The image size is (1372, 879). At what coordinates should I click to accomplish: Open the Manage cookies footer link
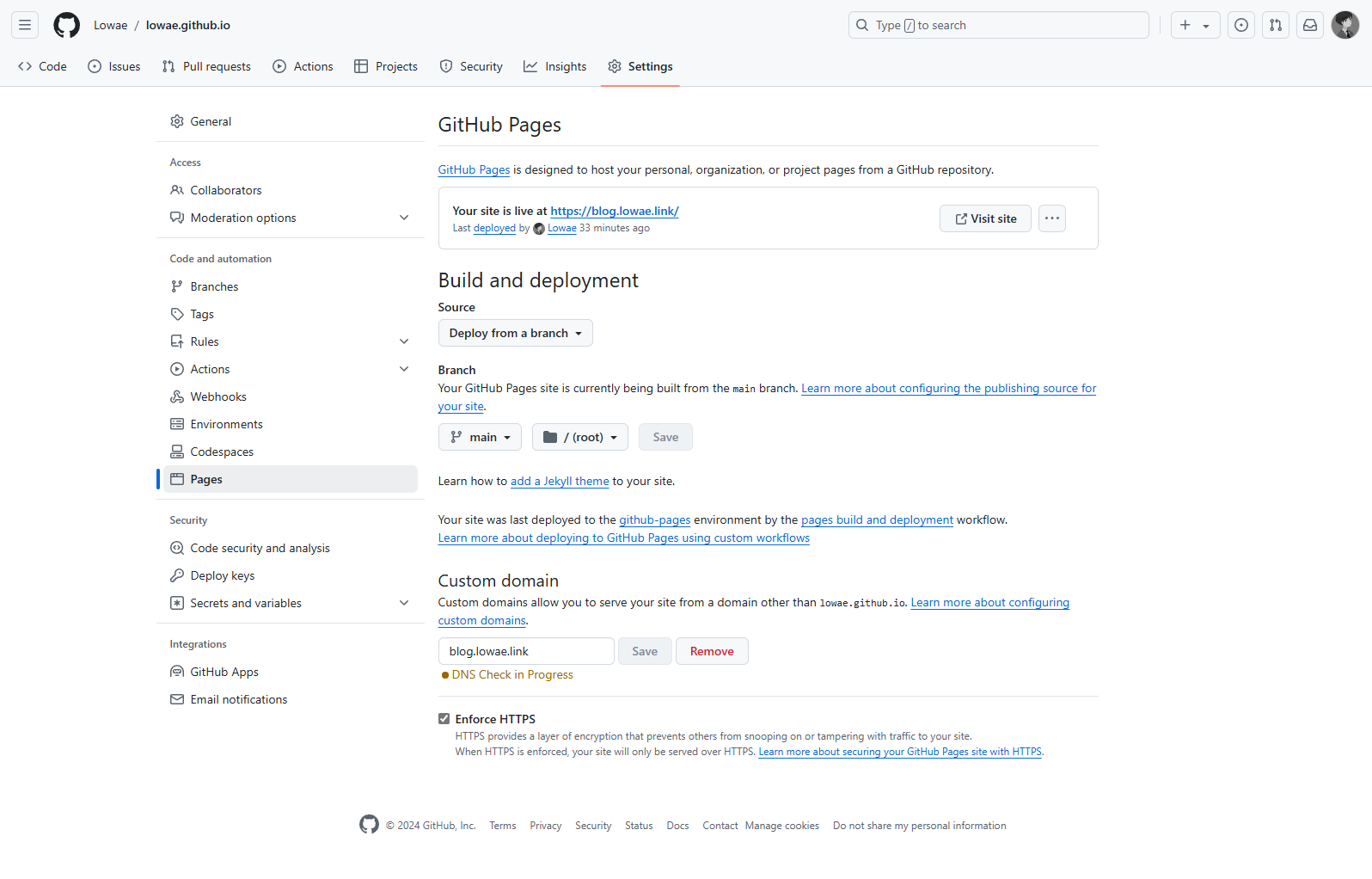tap(782, 826)
